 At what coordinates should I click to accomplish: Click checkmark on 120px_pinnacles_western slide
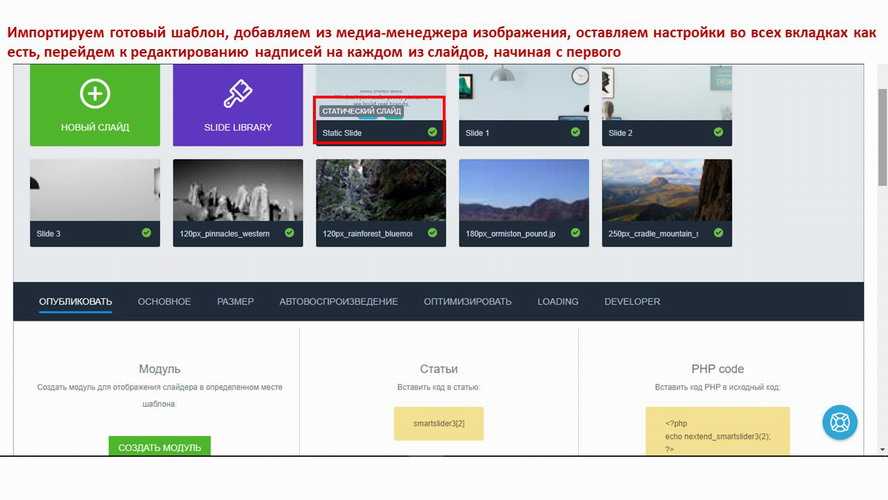click(289, 233)
